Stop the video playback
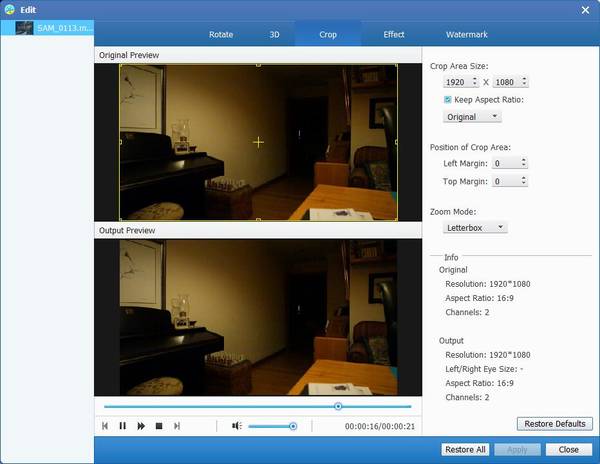Screen dimensions: 600x464 [x=159, y=426]
